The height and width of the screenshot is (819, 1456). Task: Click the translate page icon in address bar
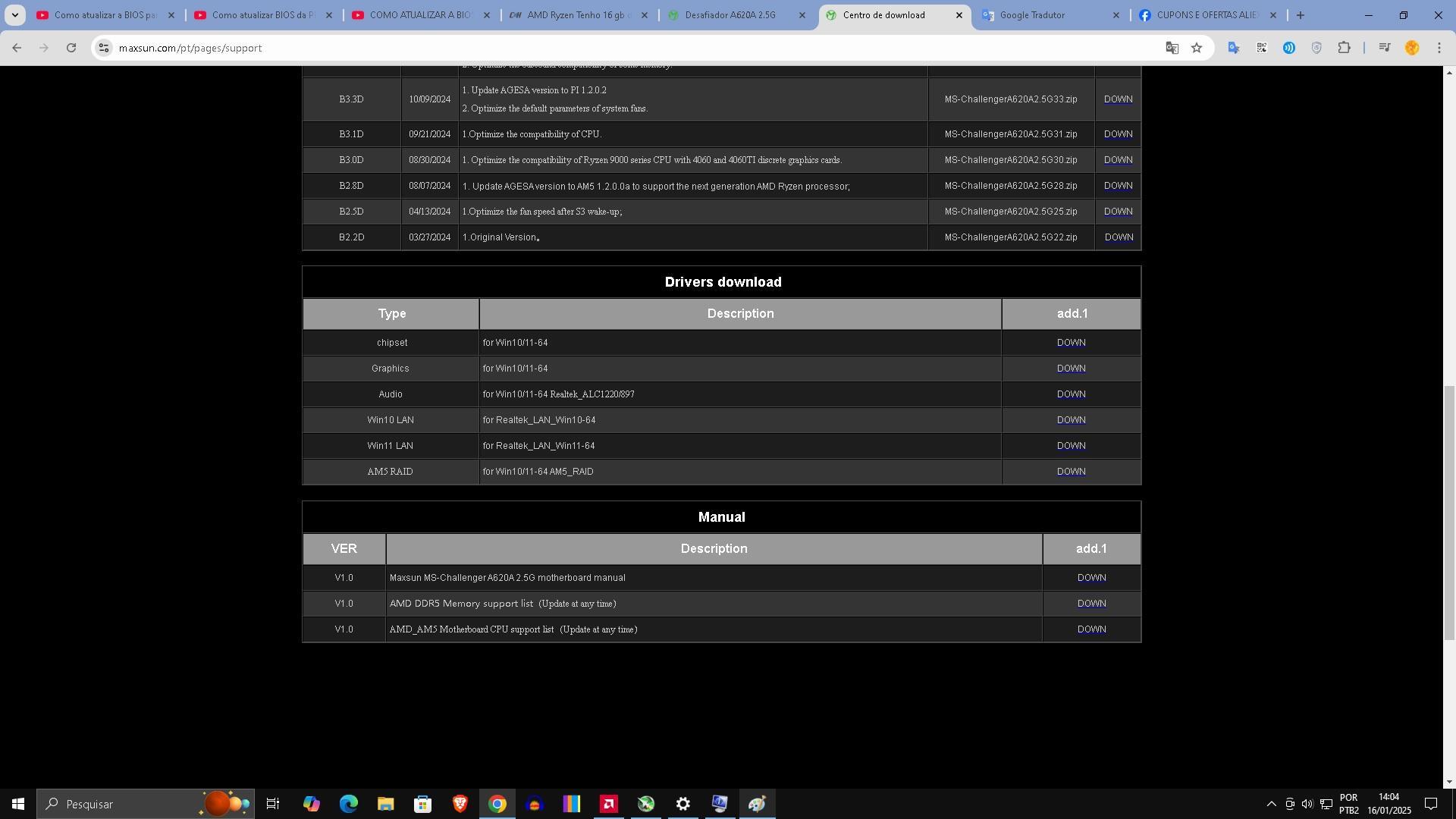click(x=1172, y=48)
